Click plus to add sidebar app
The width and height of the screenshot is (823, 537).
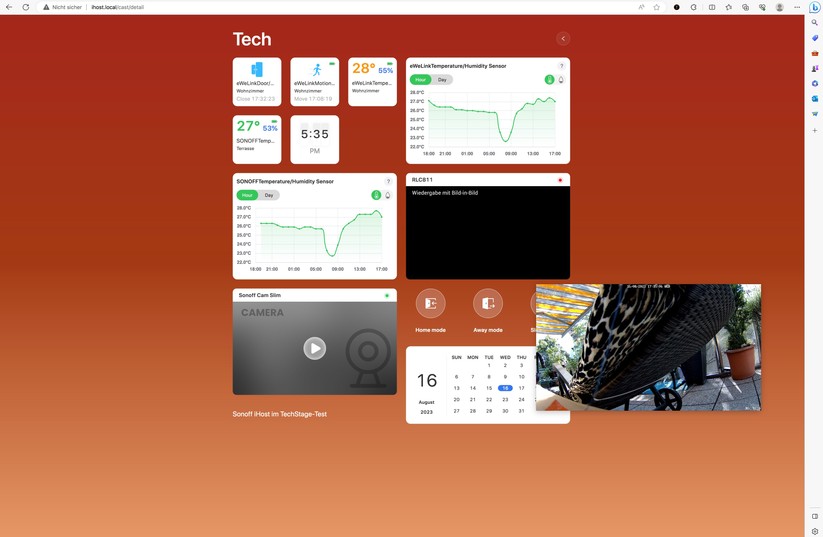click(814, 130)
